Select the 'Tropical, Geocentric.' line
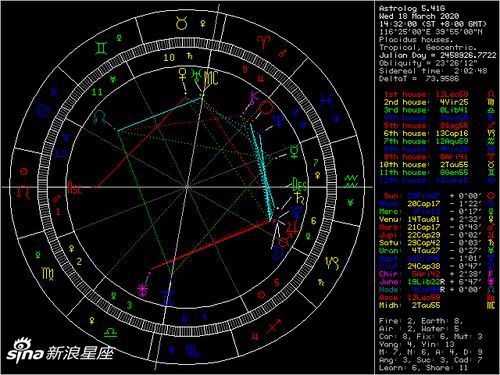This screenshot has width=500, height=375. (428, 48)
